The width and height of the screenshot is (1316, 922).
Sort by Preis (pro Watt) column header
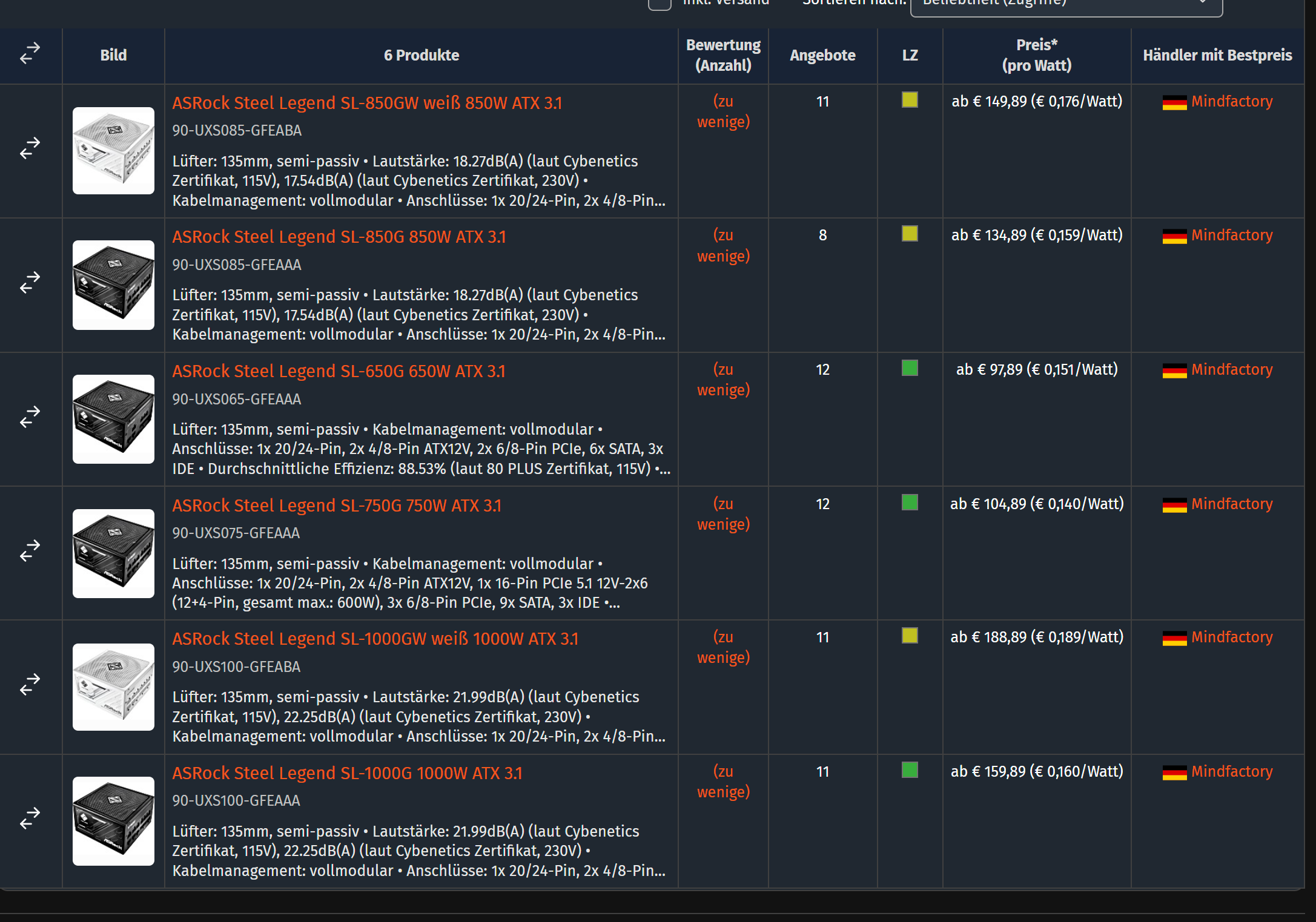pyautogui.click(x=1036, y=55)
